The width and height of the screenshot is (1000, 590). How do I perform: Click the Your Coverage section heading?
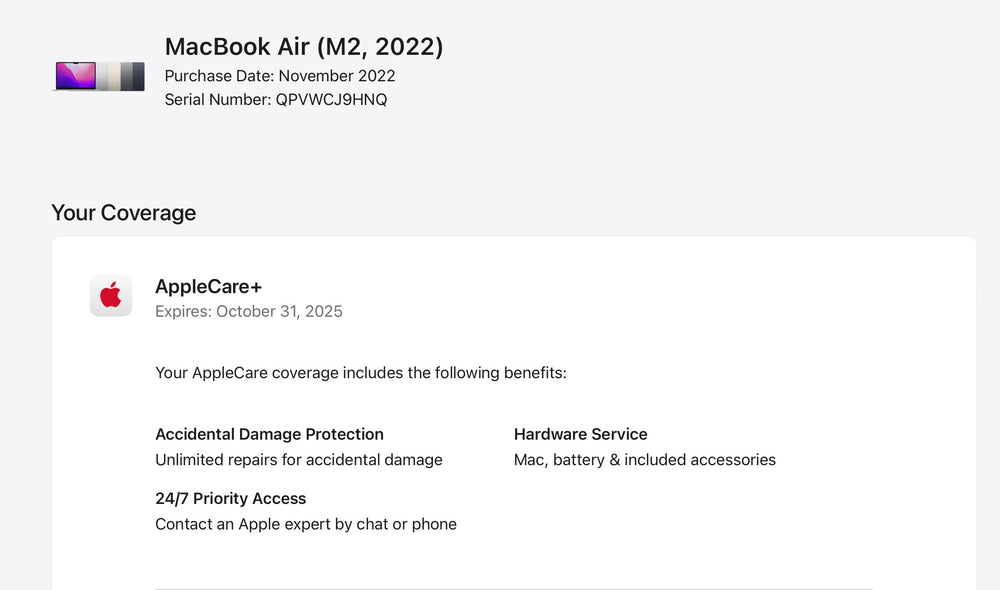123,213
